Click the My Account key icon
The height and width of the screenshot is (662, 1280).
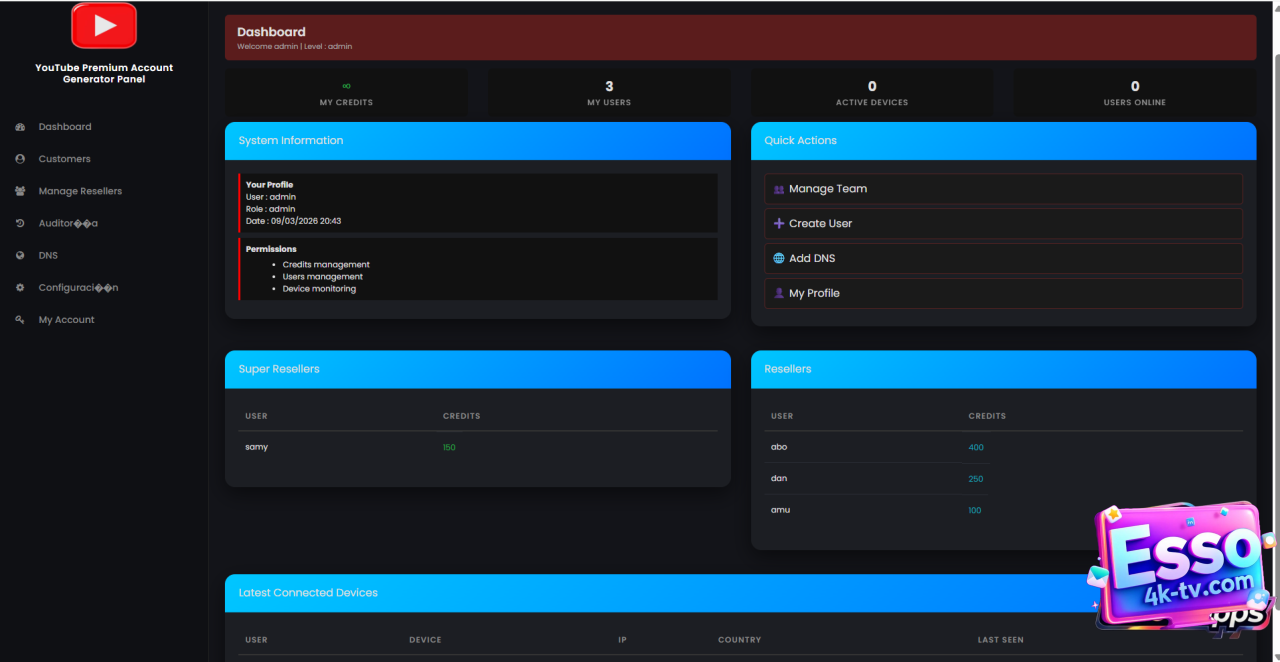coord(20,320)
